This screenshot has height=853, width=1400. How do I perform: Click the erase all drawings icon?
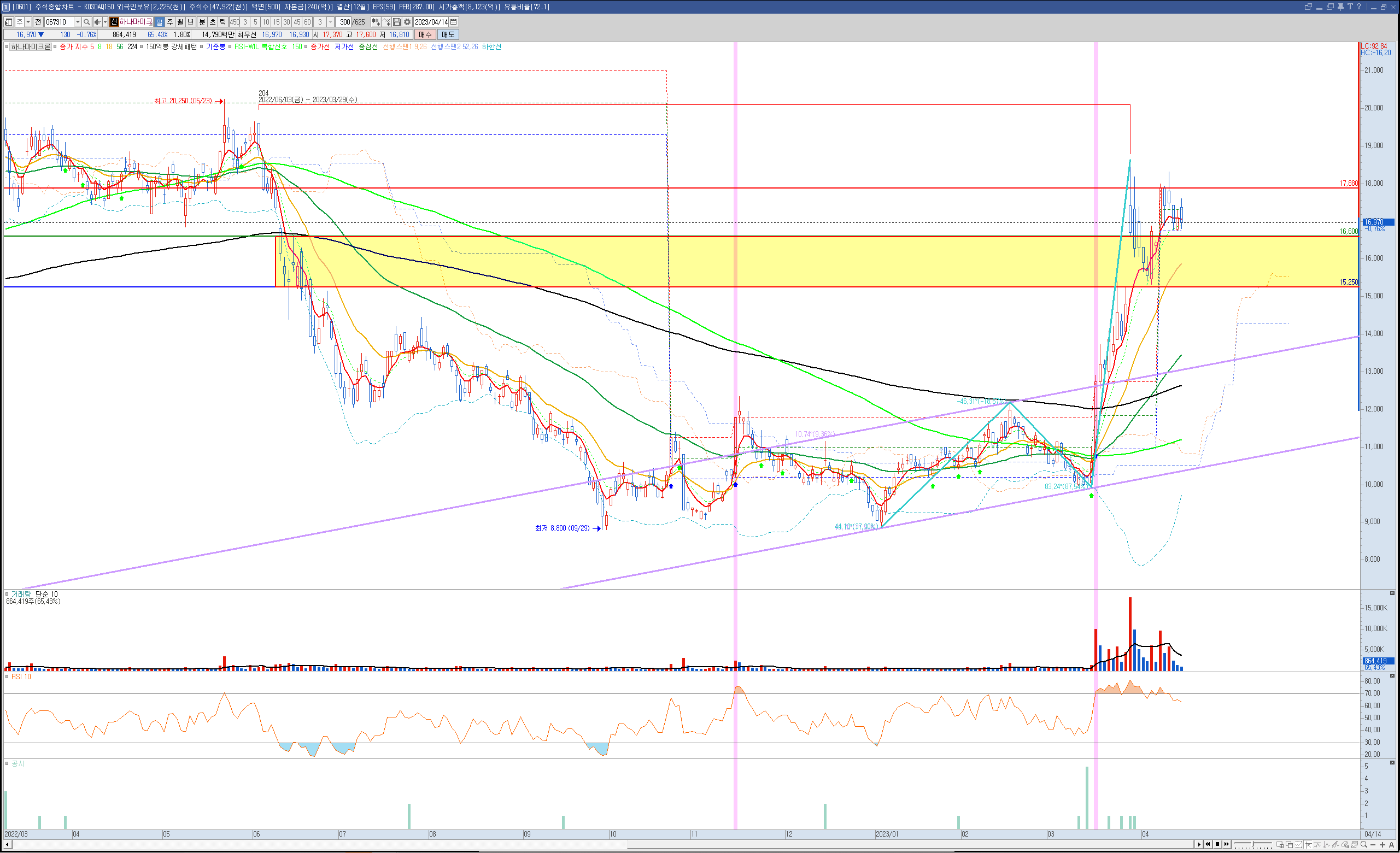(x=1345, y=844)
